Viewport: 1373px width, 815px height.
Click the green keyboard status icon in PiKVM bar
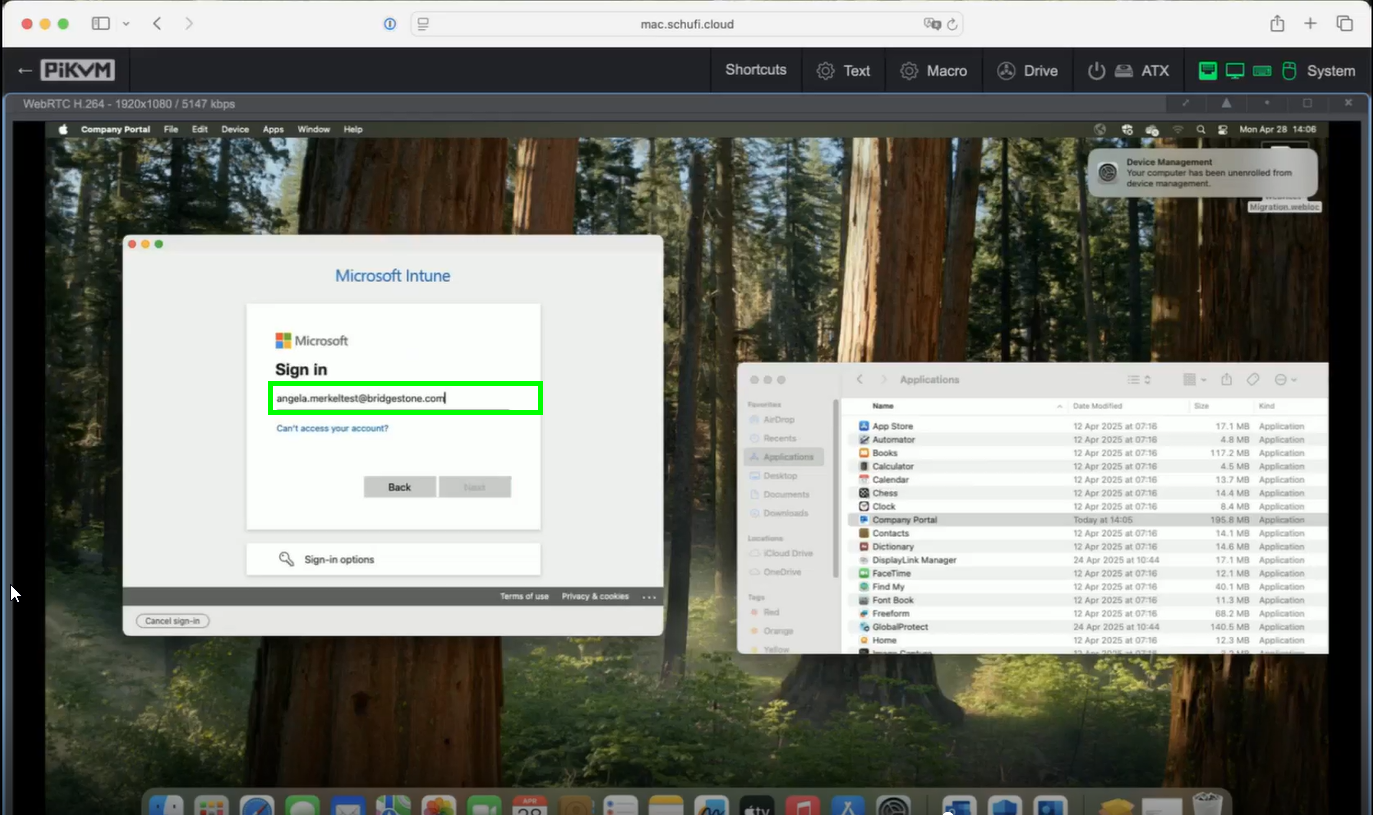(1262, 71)
